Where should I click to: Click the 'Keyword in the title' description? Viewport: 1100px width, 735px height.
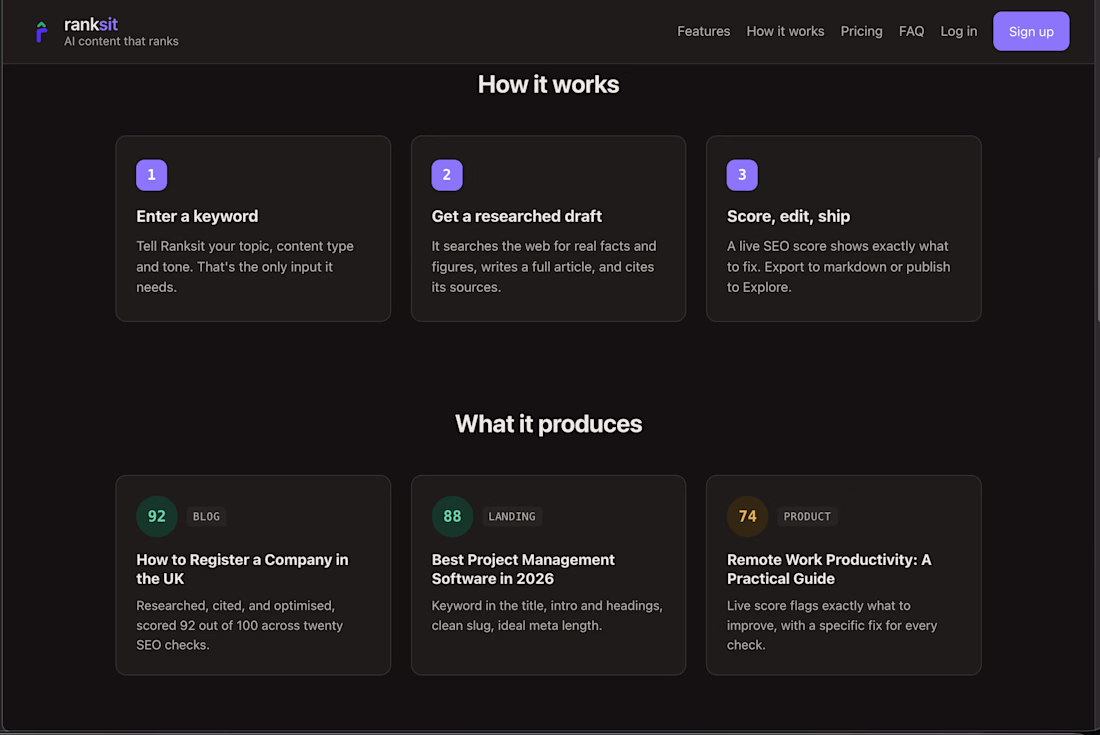[546, 615]
